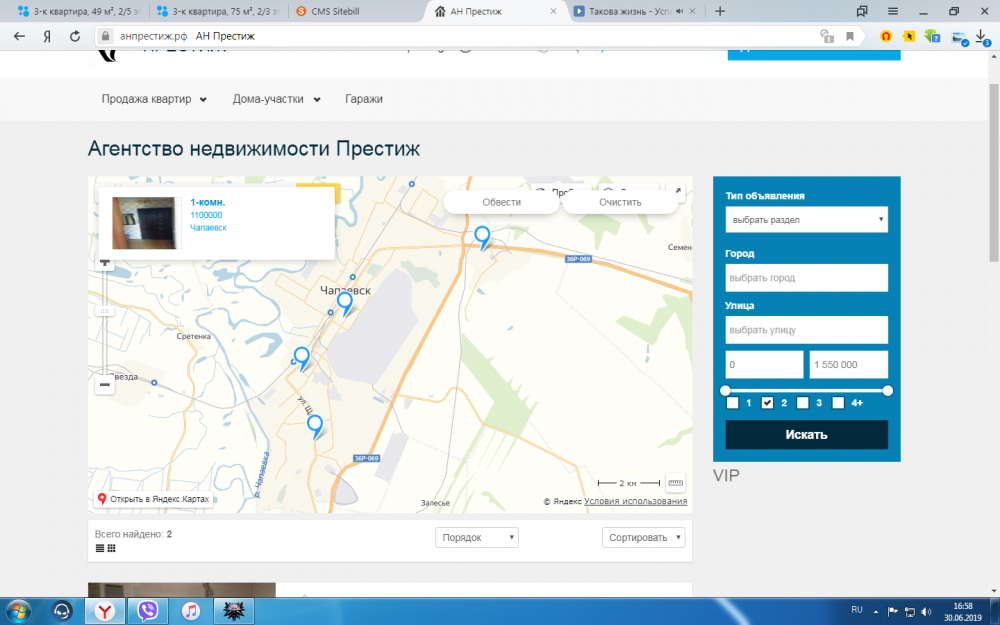Image resolution: width=1000 pixels, height=625 pixels.
Task: Open the 'Порядок' order dropdown
Action: tap(477, 537)
